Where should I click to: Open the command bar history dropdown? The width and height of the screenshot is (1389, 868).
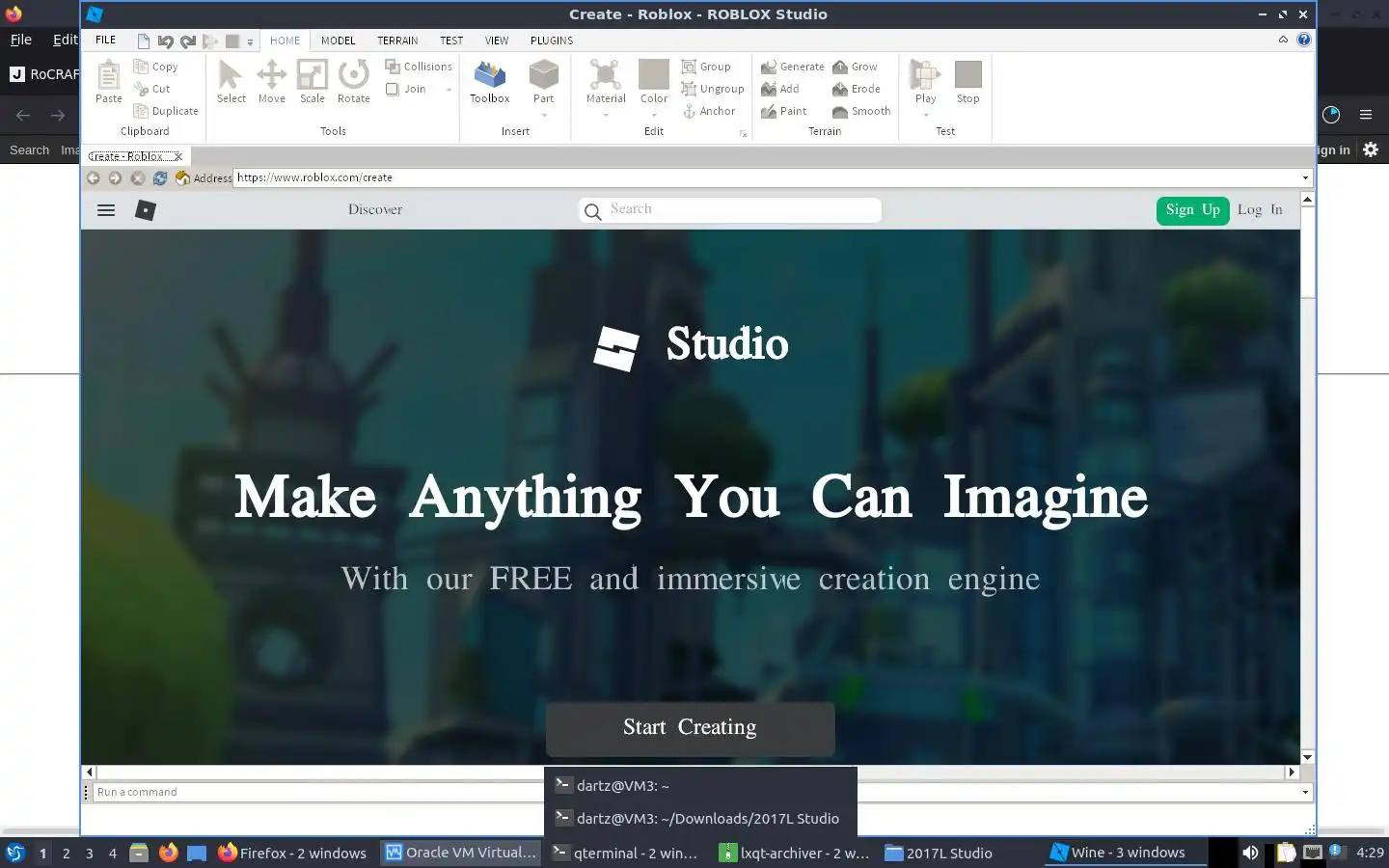point(1305,792)
